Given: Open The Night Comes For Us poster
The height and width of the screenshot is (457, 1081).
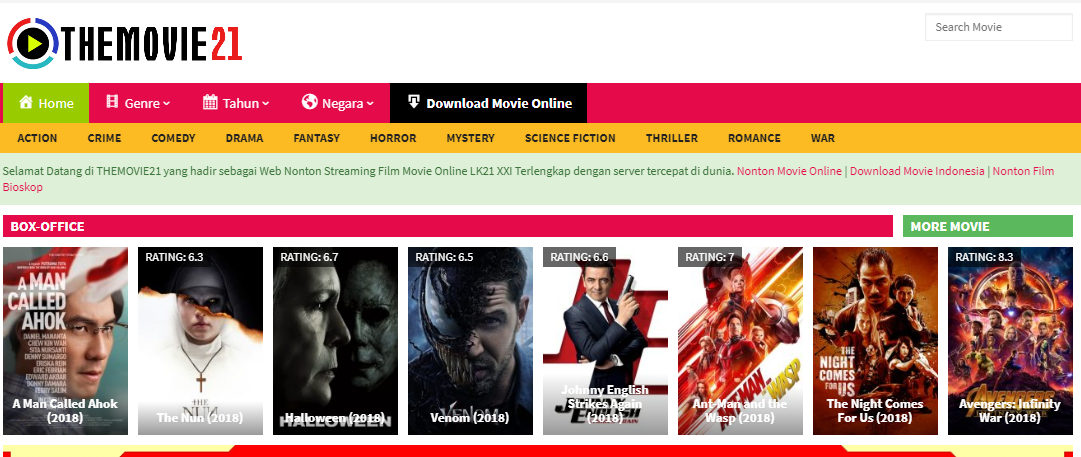Looking at the screenshot, I should click(876, 341).
